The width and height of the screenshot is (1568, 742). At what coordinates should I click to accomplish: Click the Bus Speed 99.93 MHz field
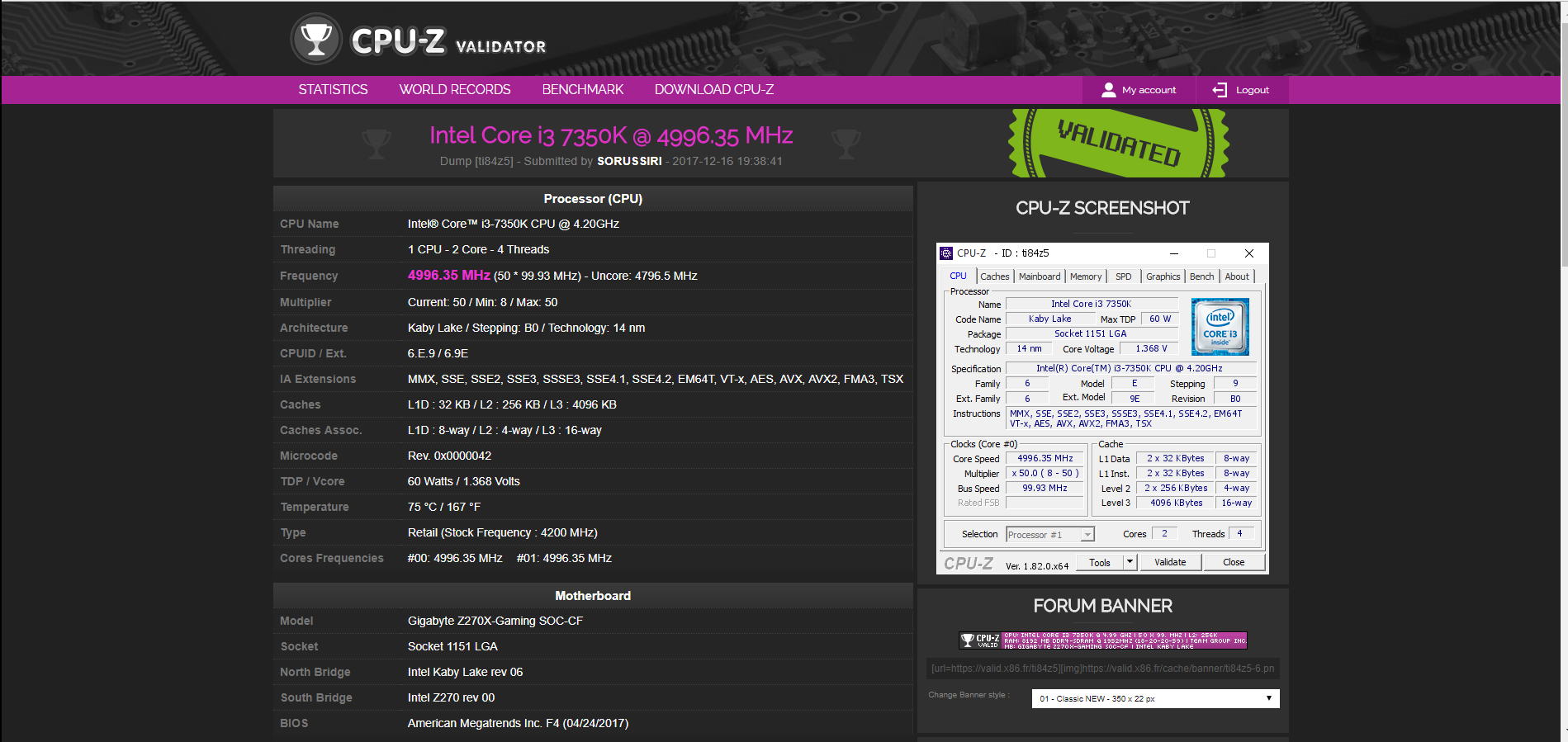1045,489
